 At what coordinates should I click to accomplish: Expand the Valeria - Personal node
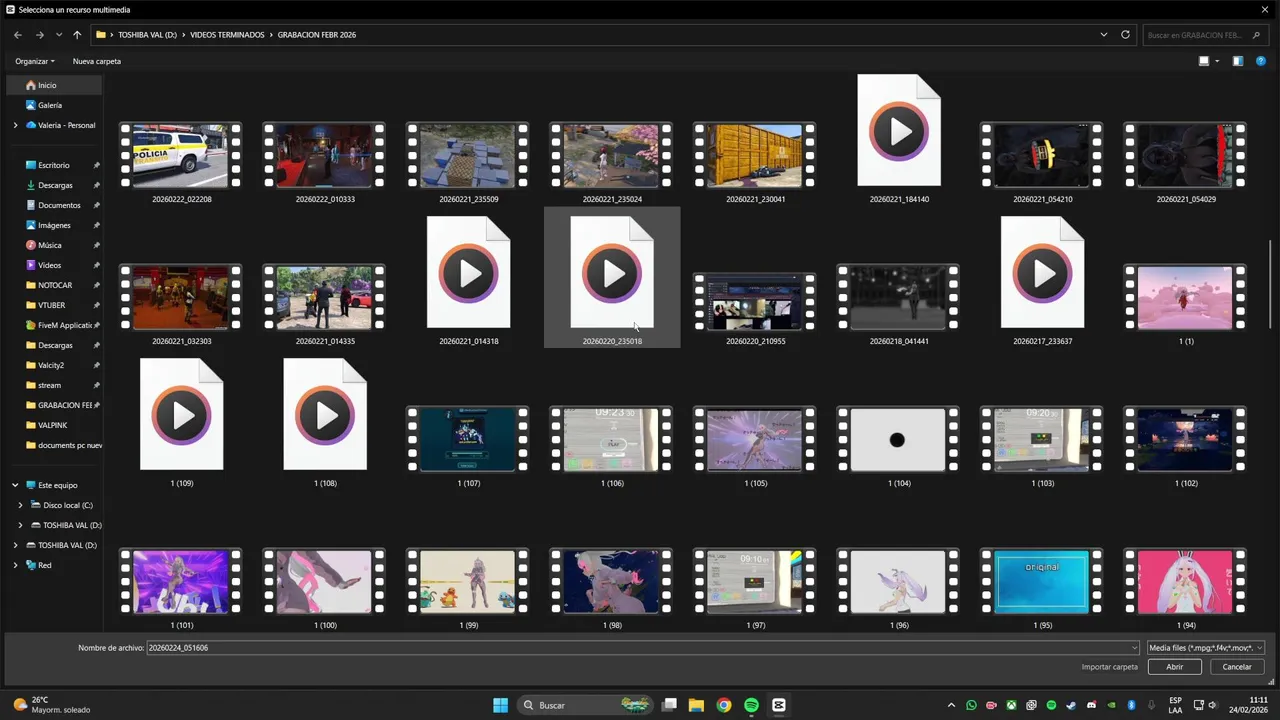(15, 125)
